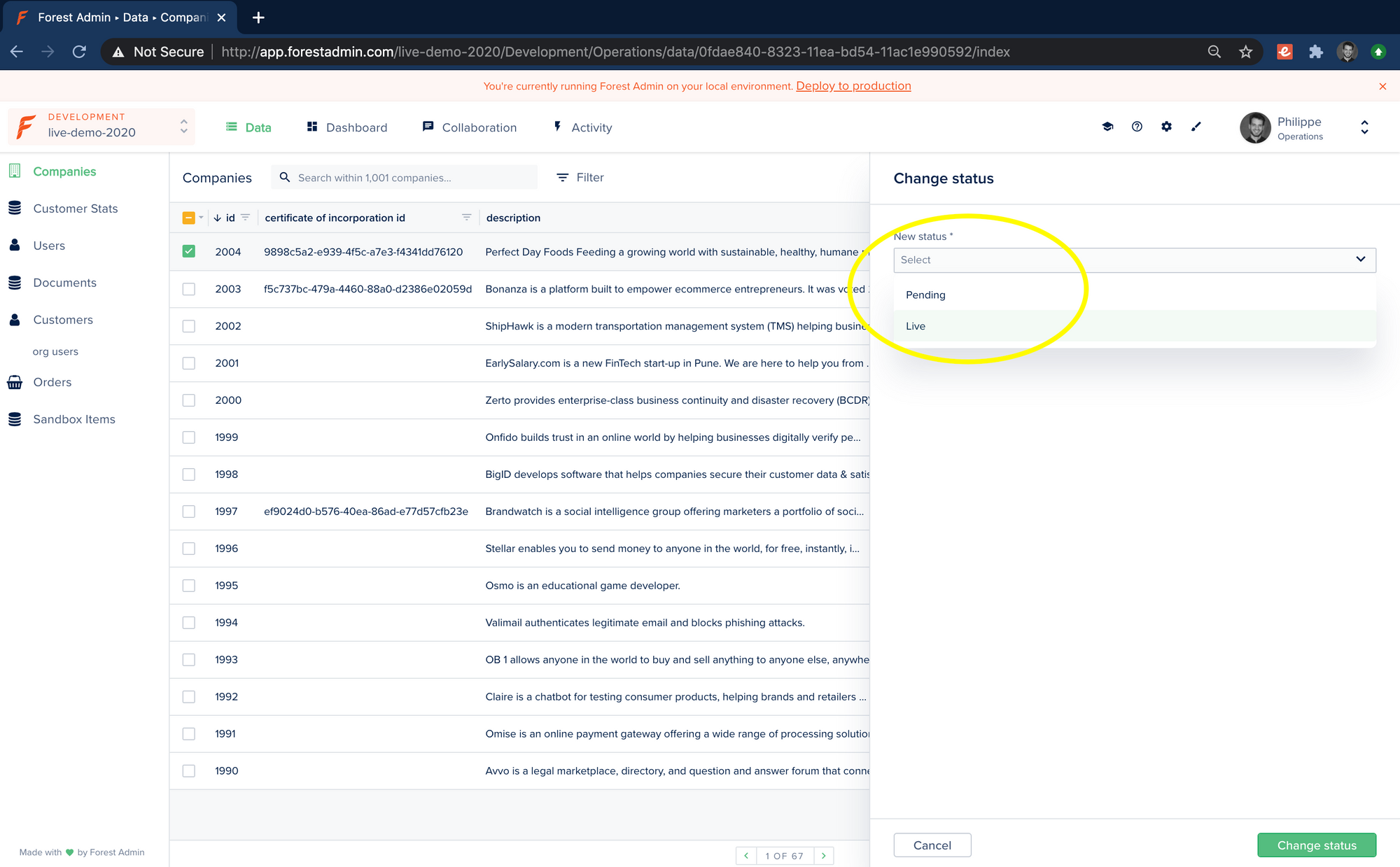Click the Customers person icon
The image size is (1400, 867).
click(x=15, y=319)
